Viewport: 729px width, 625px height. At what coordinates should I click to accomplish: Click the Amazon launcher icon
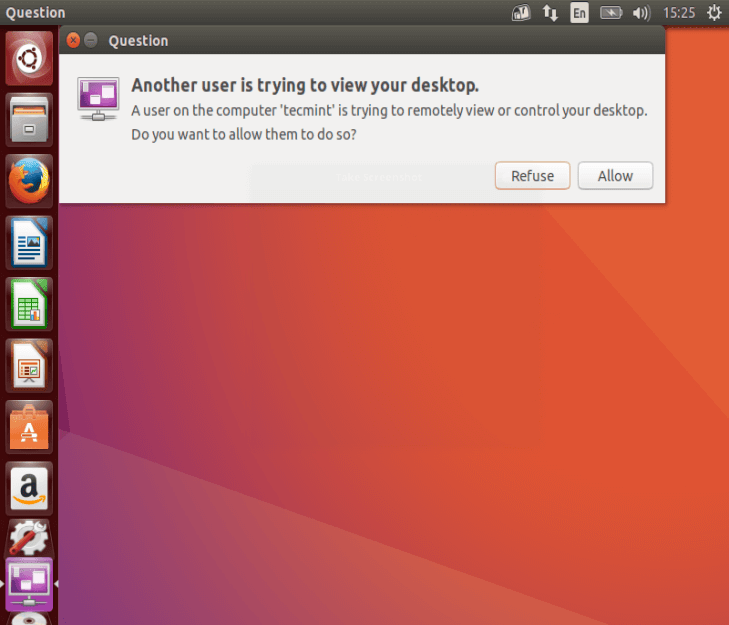pos(29,487)
